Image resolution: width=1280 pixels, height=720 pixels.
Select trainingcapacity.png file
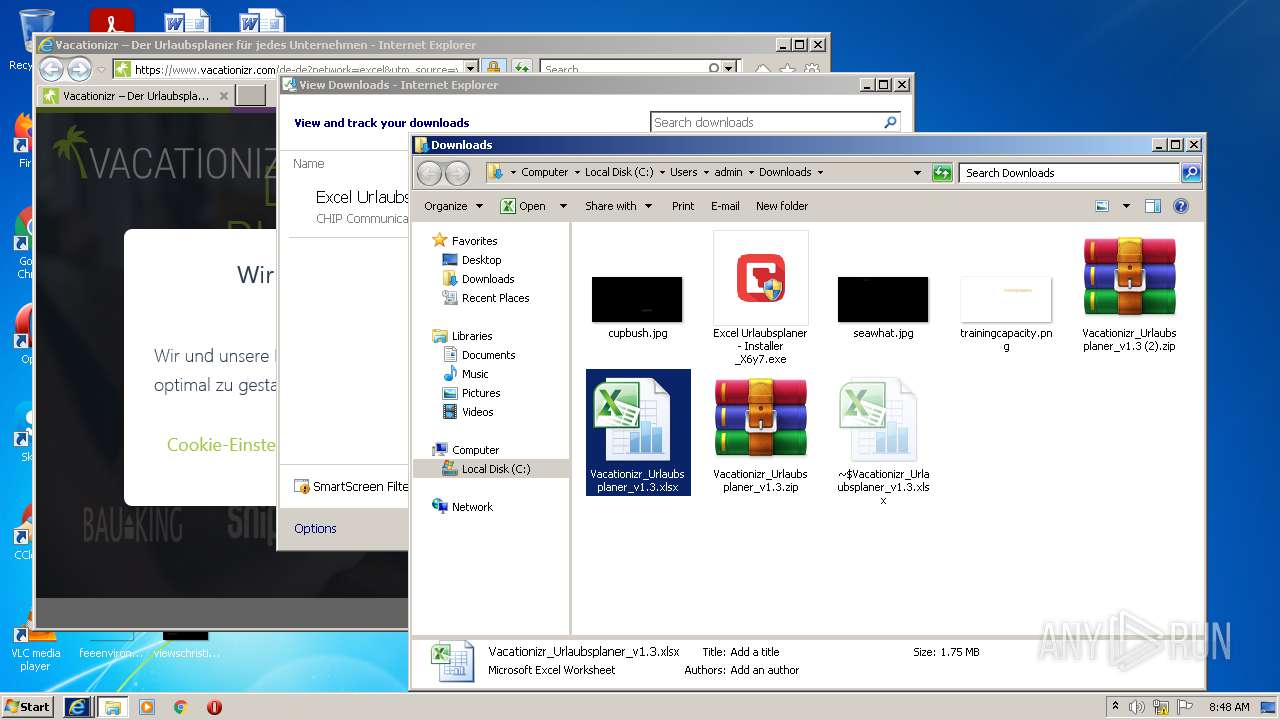click(x=1006, y=314)
